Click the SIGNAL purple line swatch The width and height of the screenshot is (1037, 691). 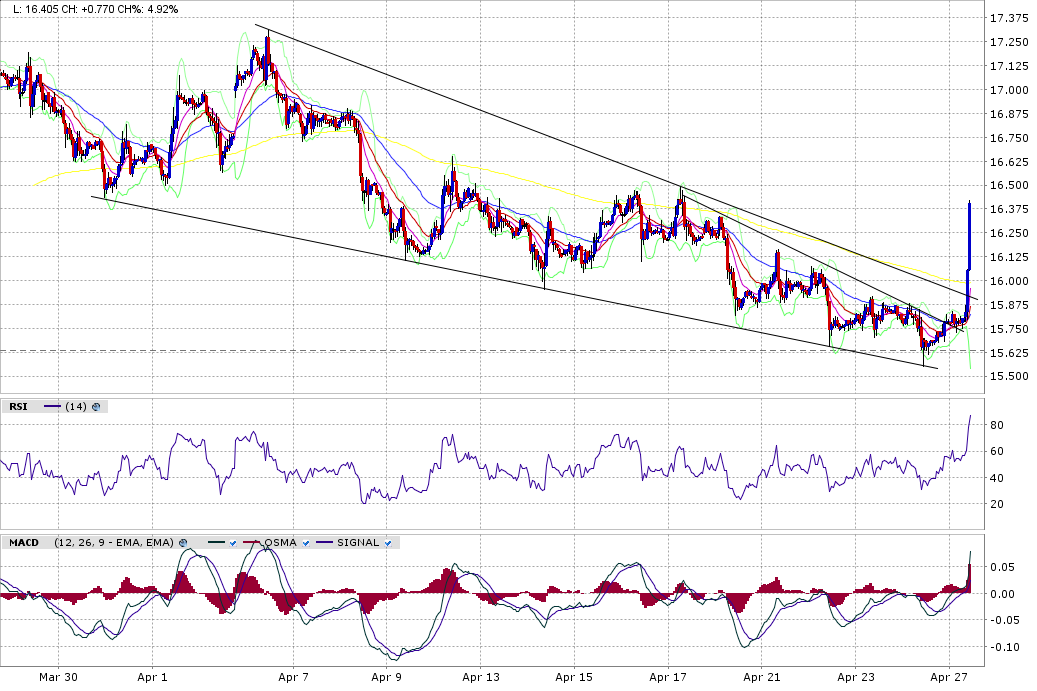[x=325, y=543]
